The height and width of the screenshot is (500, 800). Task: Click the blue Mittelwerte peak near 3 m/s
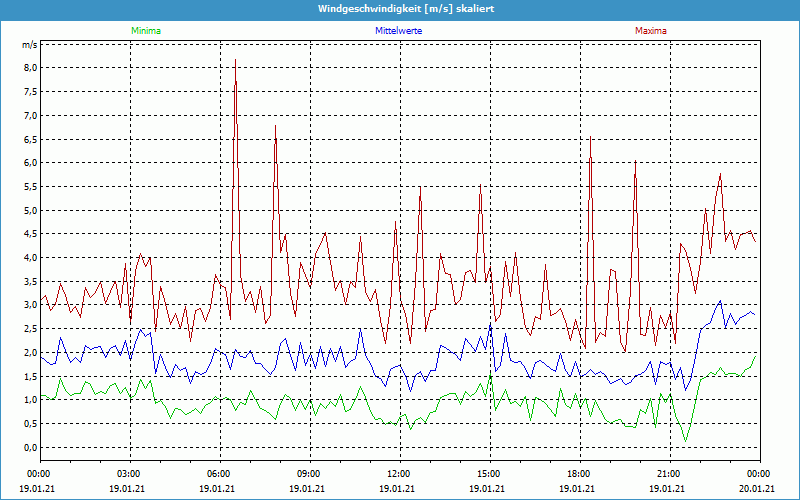click(720, 301)
